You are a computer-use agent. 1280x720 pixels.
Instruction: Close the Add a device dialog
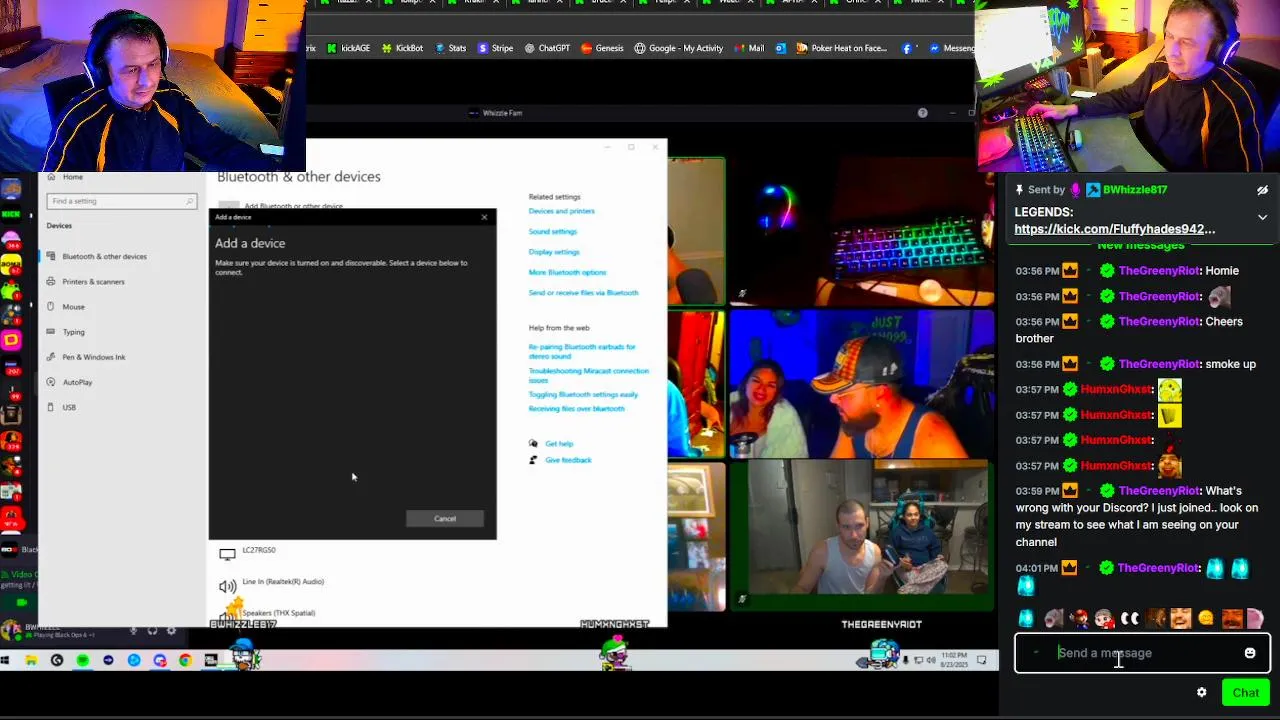pos(485,217)
